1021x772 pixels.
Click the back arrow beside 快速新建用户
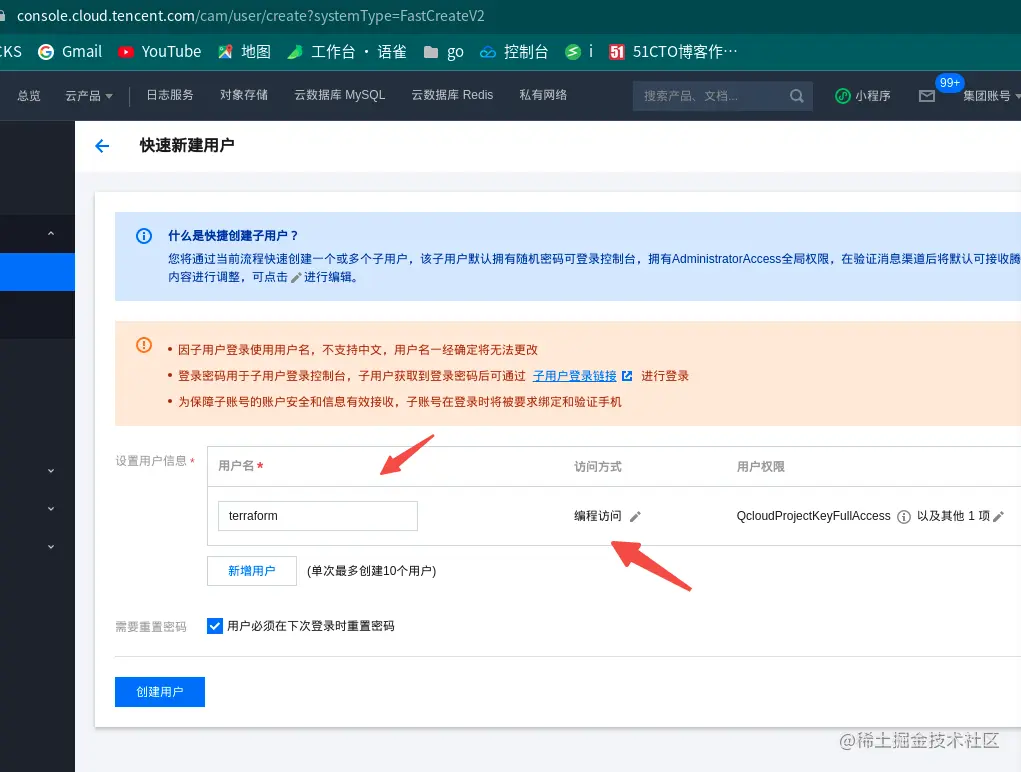[102, 146]
